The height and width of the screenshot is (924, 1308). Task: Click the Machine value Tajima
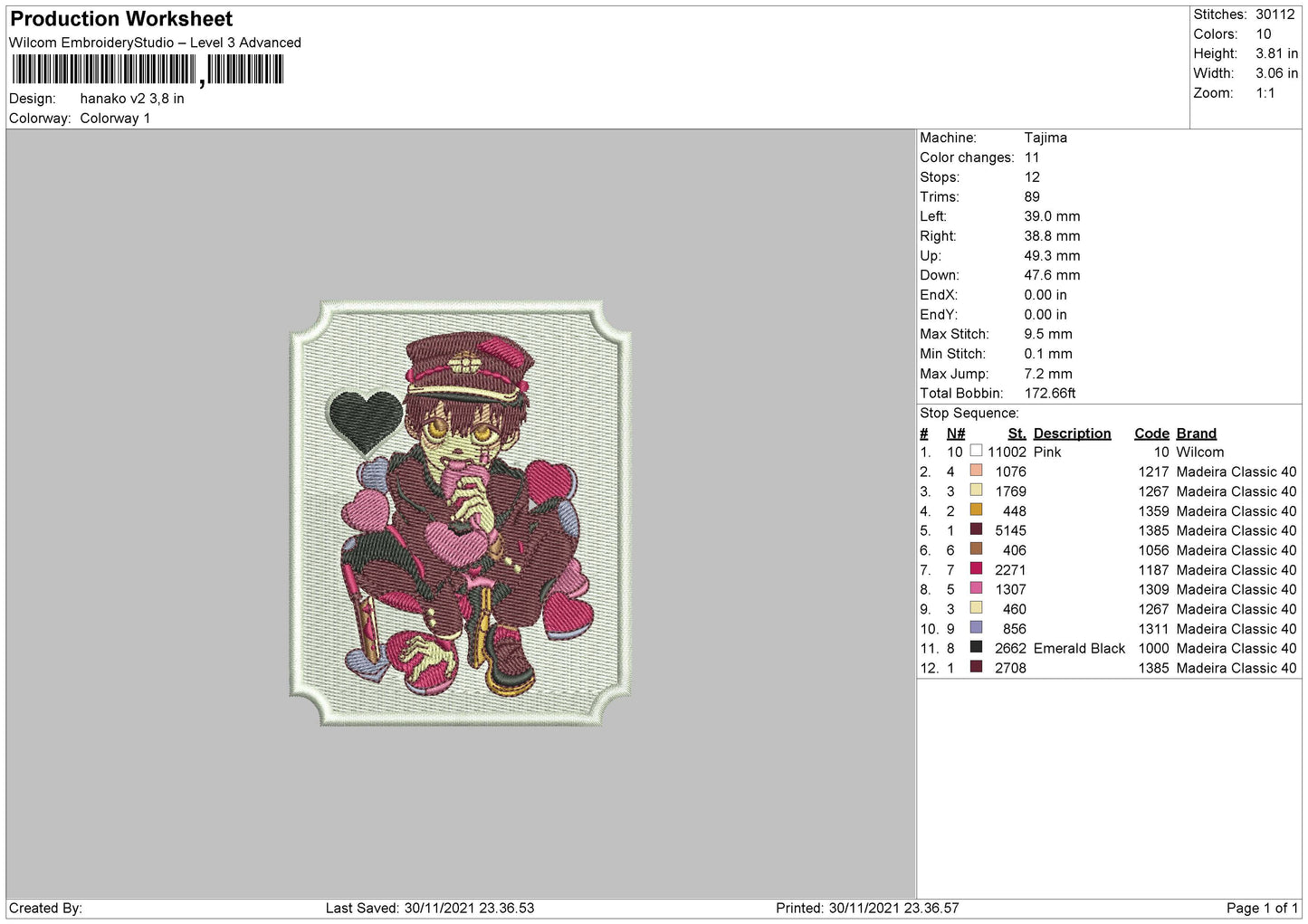click(x=1045, y=138)
